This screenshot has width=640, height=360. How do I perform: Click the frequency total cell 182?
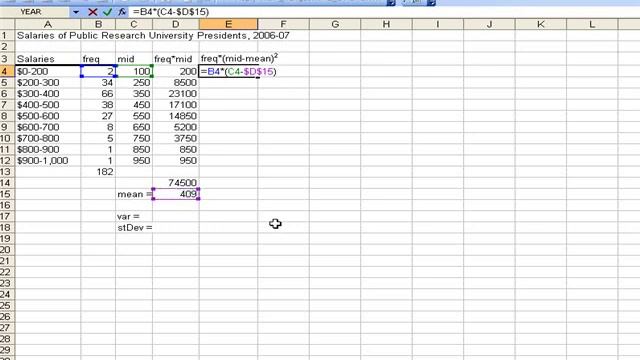point(98,172)
